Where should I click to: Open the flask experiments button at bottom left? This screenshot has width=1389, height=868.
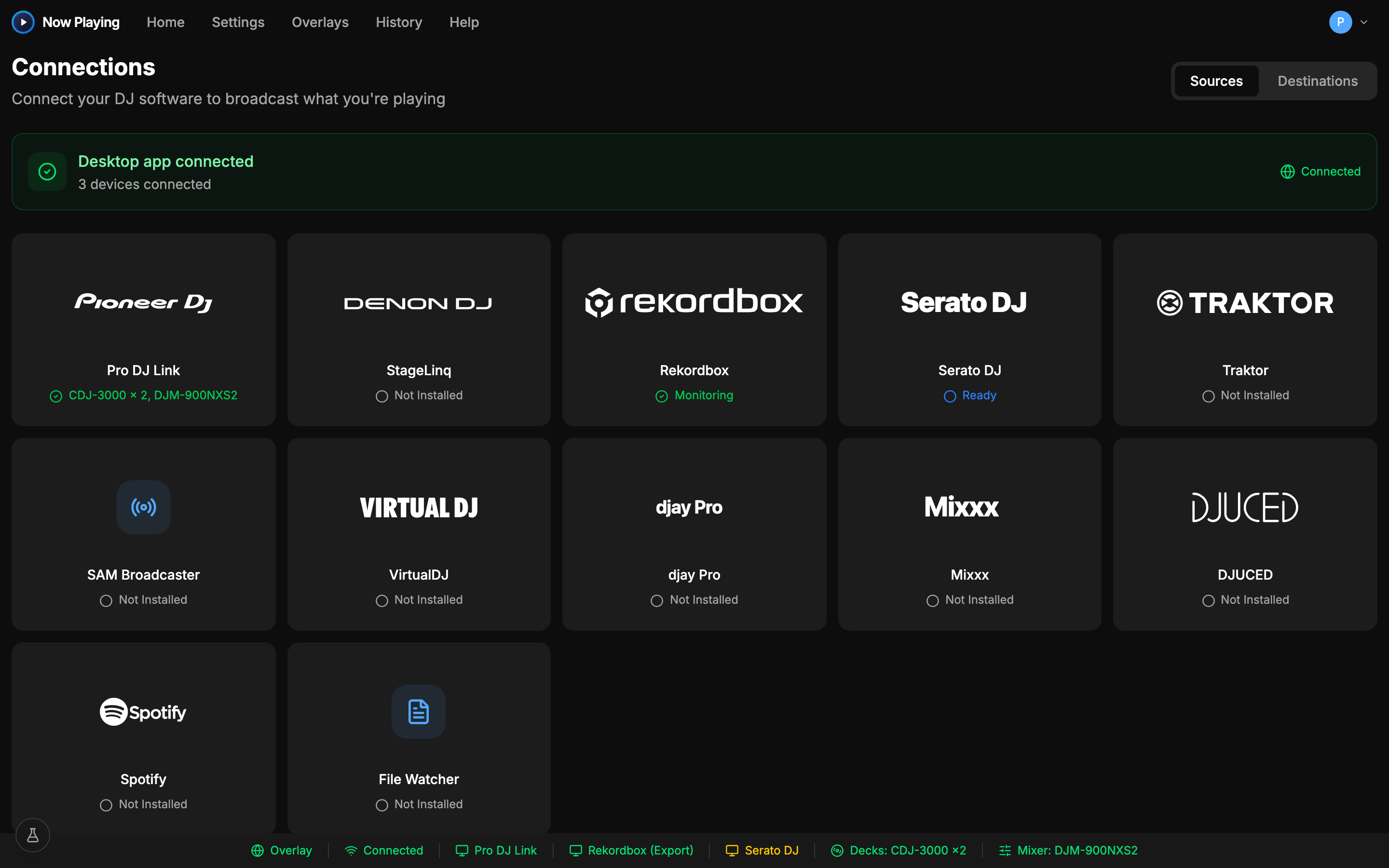(33, 835)
